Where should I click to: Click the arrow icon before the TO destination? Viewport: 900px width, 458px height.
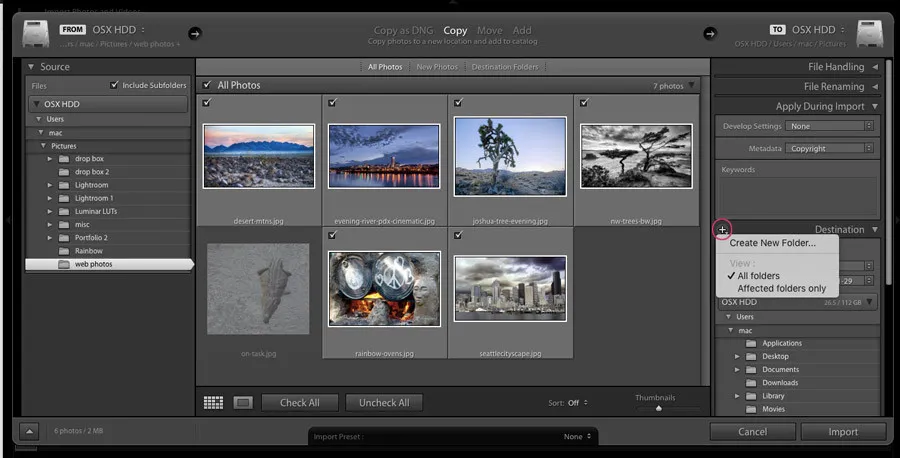pos(712,32)
